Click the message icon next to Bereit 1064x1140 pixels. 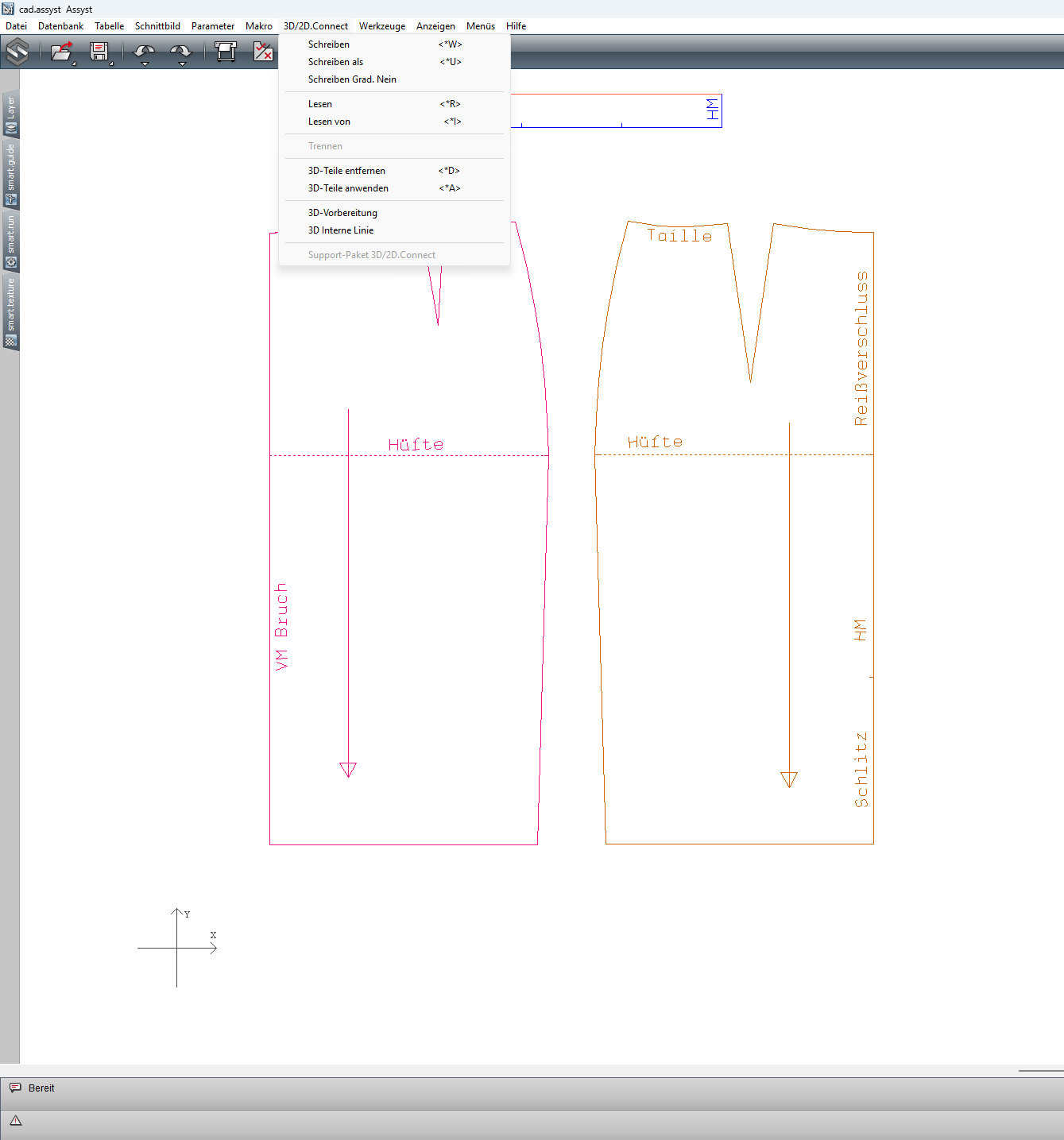pyautogui.click(x=16, y=1088)
